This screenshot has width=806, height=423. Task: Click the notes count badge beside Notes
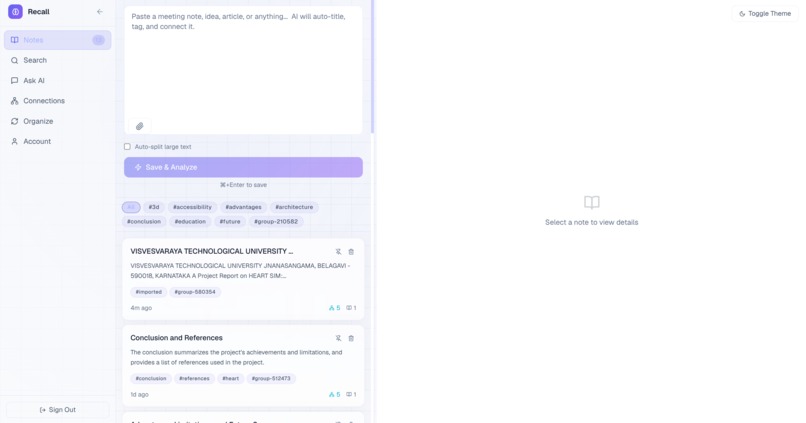[98, 40]
